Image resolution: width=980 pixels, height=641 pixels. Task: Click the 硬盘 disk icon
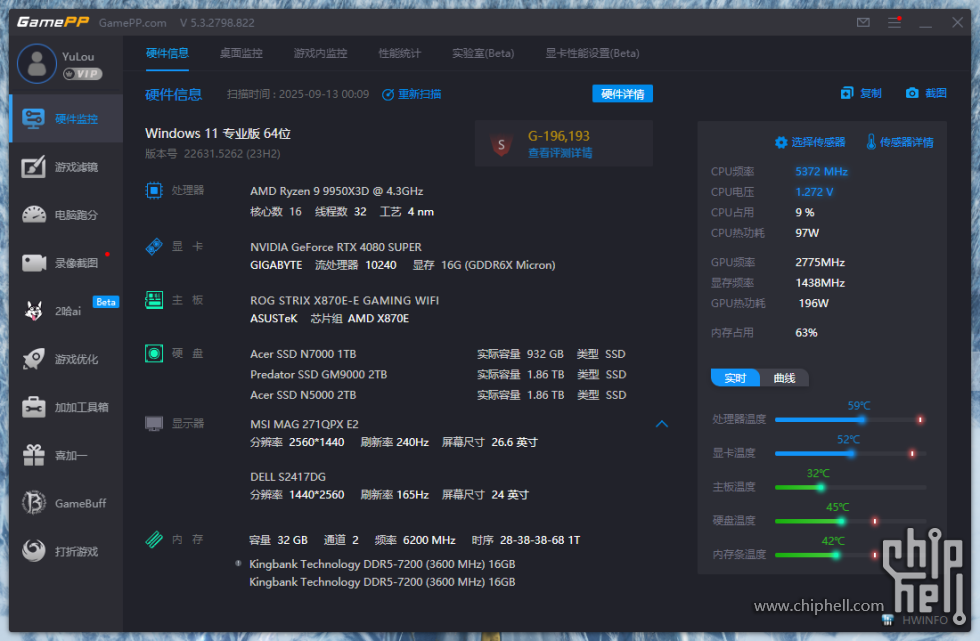pyautogui.click(x=154, y=354)
